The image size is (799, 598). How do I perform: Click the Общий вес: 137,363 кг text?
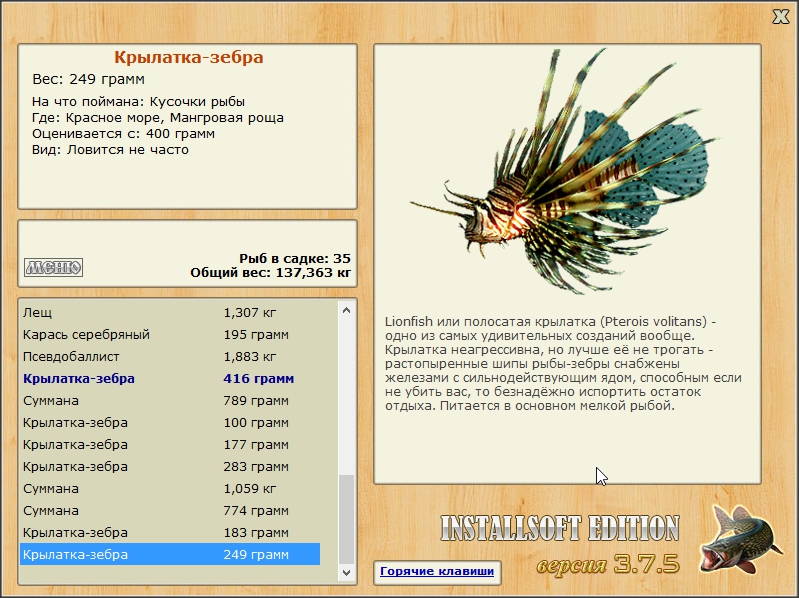coord(271,273)
